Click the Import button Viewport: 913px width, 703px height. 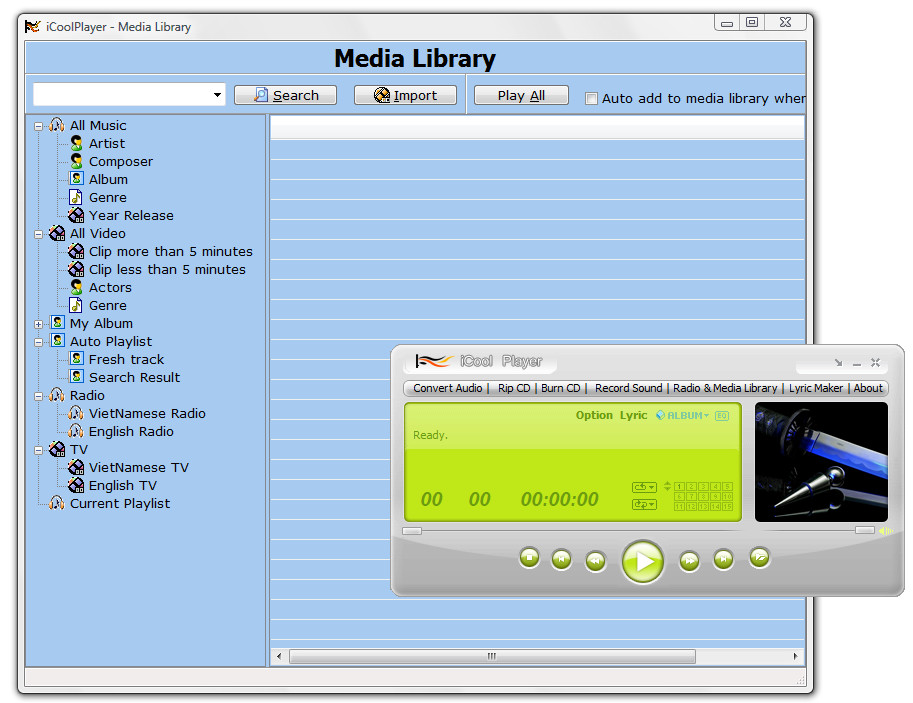[x=405, y=95]
